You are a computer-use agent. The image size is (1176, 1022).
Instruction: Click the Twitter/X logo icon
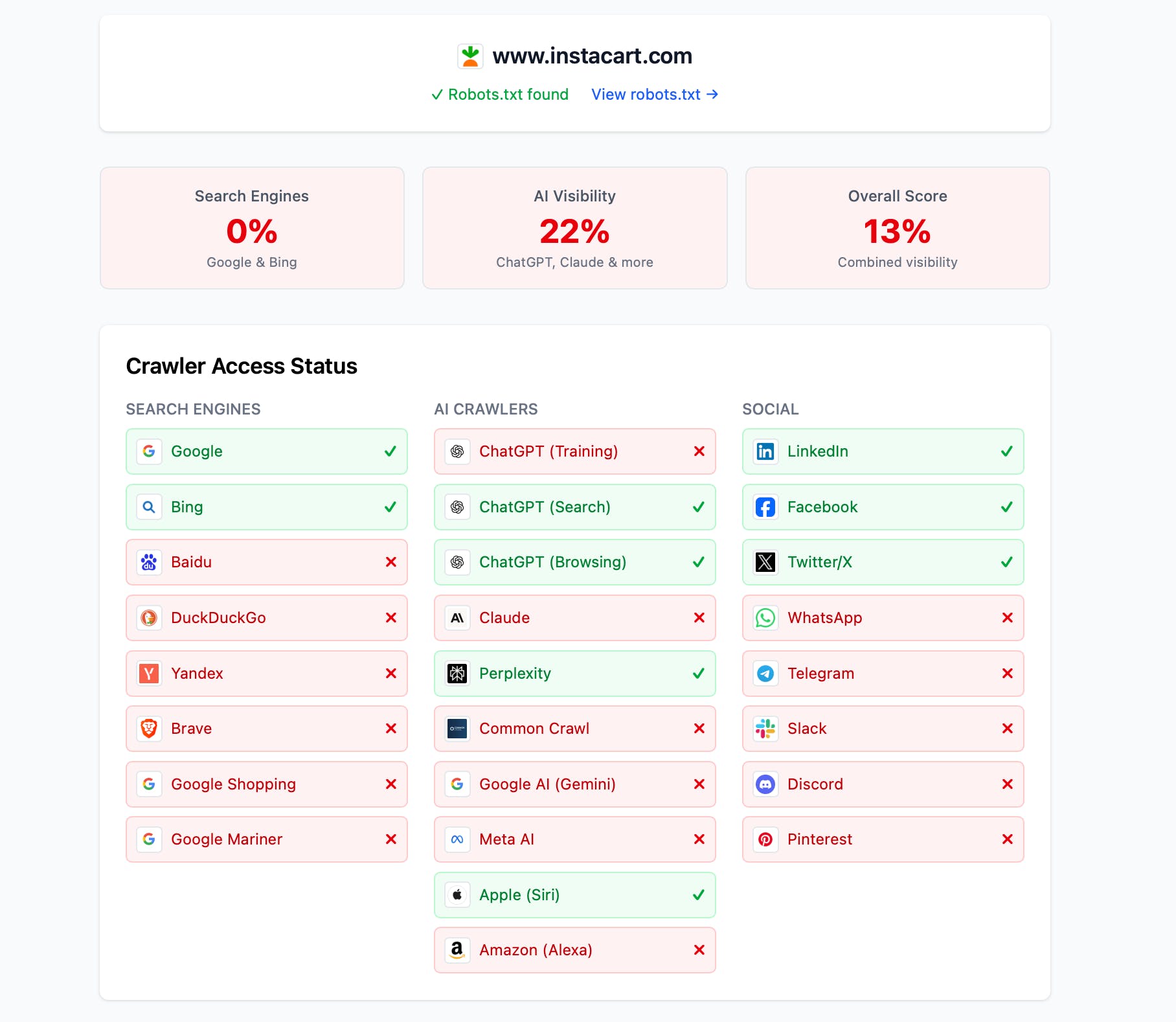[765, 562]
